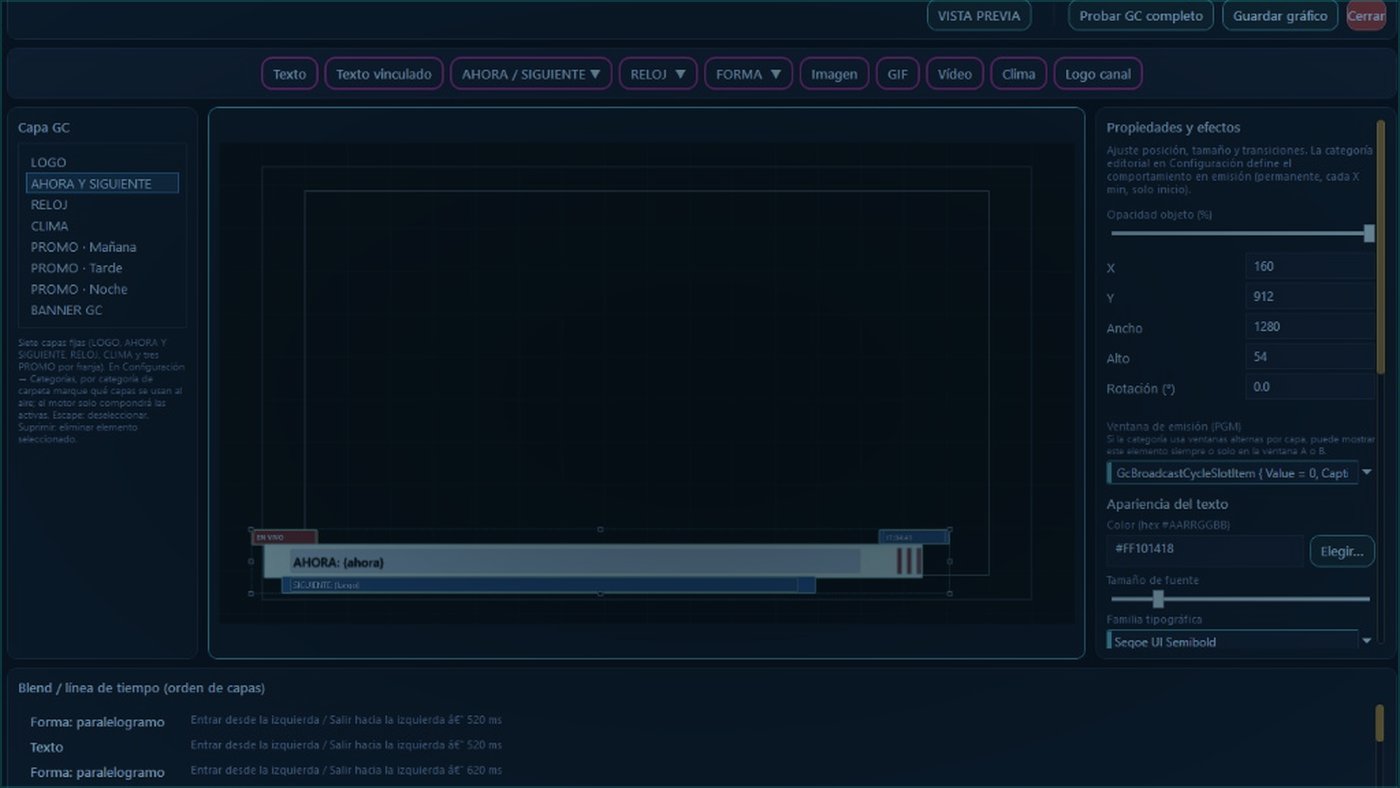Select the Texto row in the timeline
1400x788 pixels.
pyautogui.click(x=46, y=747)
